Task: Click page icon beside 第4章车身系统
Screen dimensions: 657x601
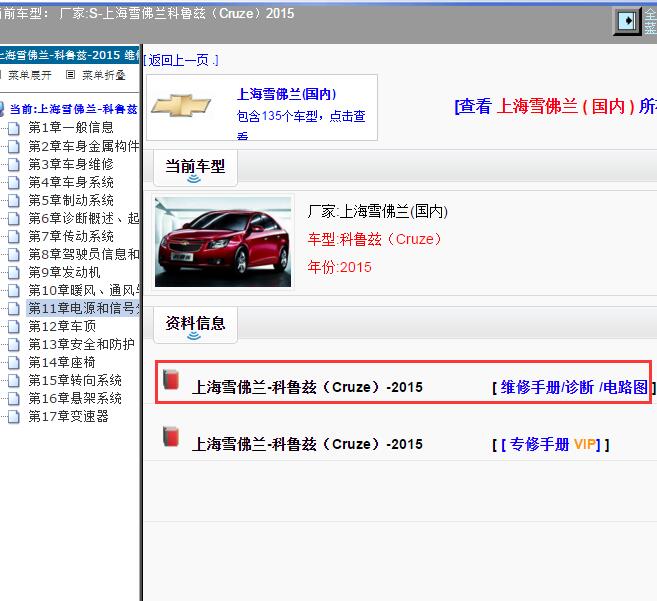Action: point(14,182)
